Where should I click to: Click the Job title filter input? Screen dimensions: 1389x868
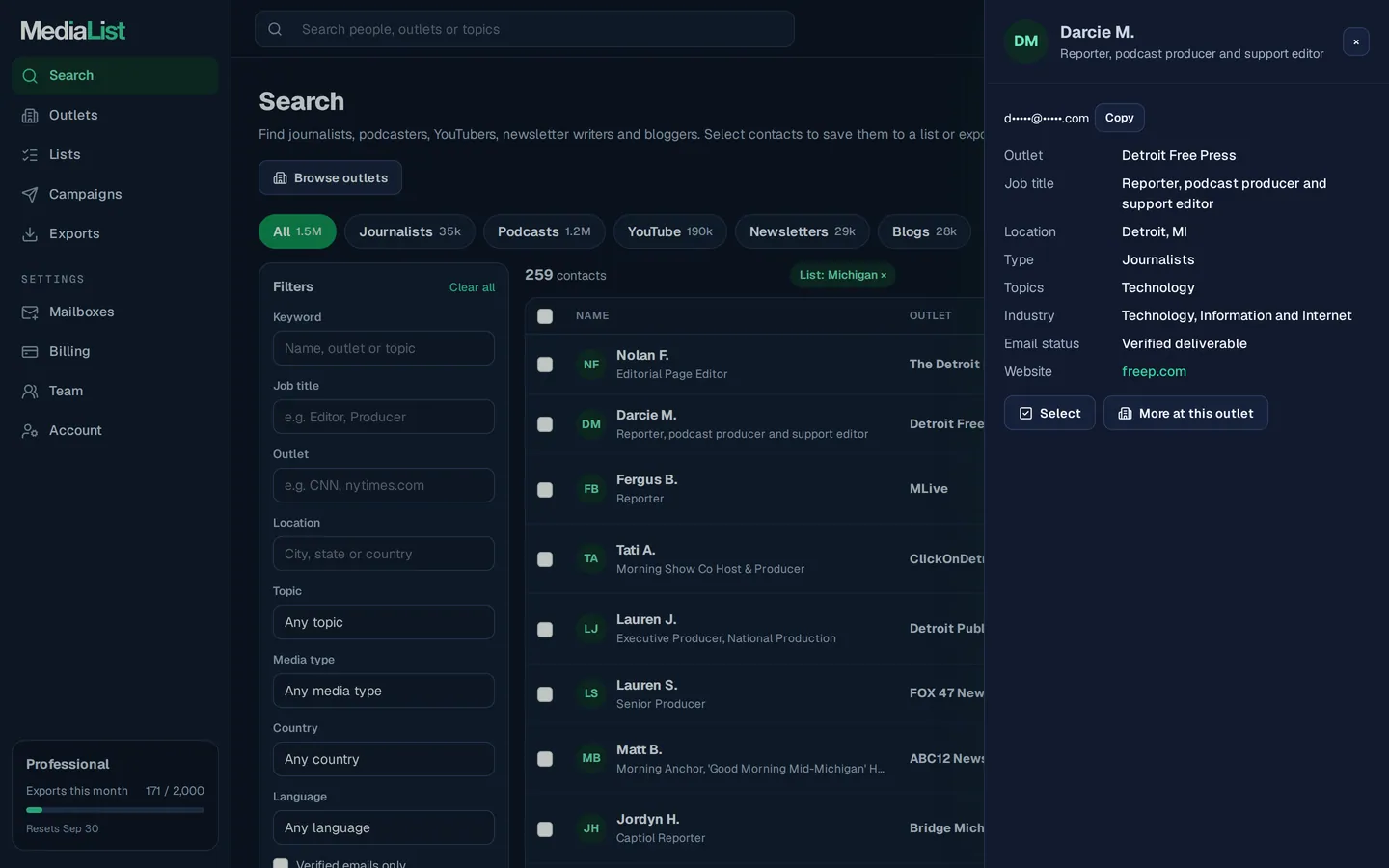click(x=384, y=417)
